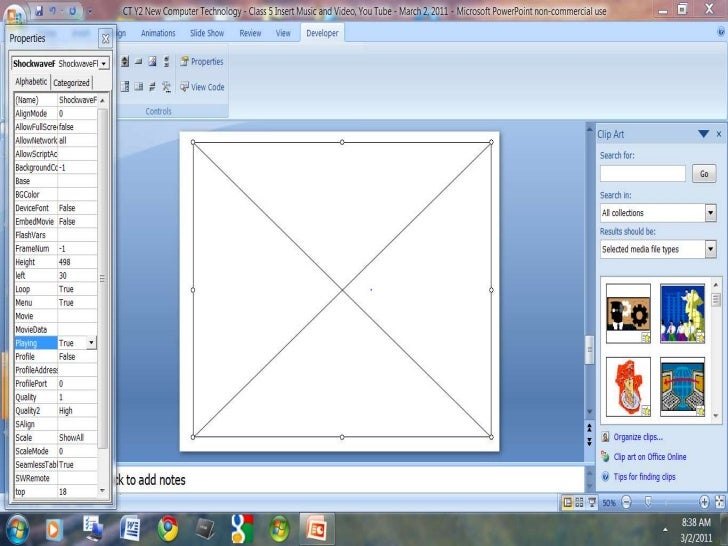Start Slide Show from status bar icon
The image size is (728, 546).
click(x=592, y=502)
